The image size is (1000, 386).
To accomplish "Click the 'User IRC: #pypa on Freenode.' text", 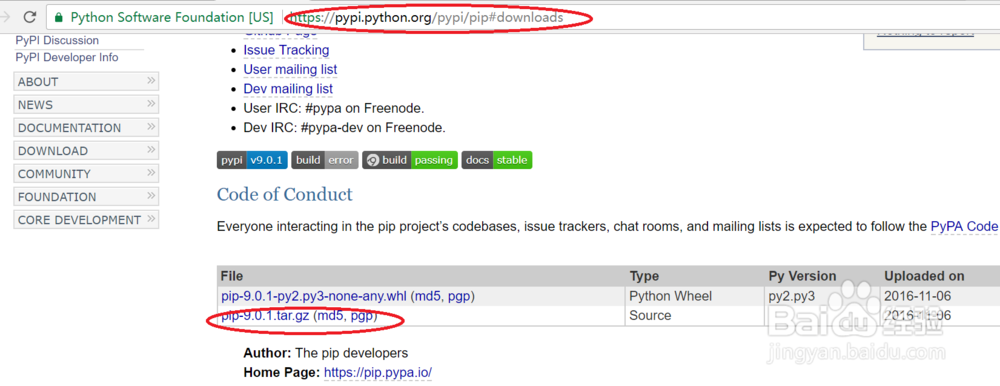I will click(334, 108).
